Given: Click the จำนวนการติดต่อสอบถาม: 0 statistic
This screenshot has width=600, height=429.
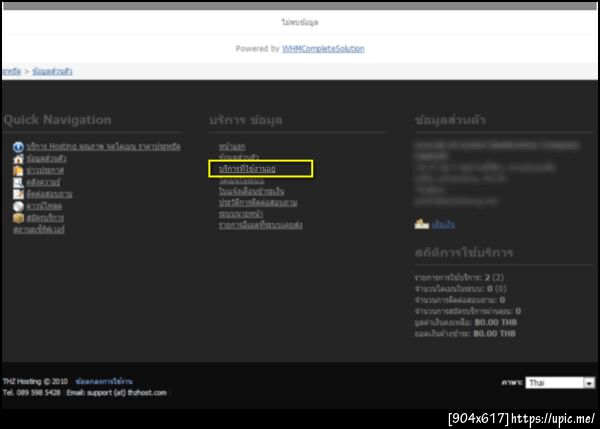Looking at the screenshot, I should tap(460, 300).
